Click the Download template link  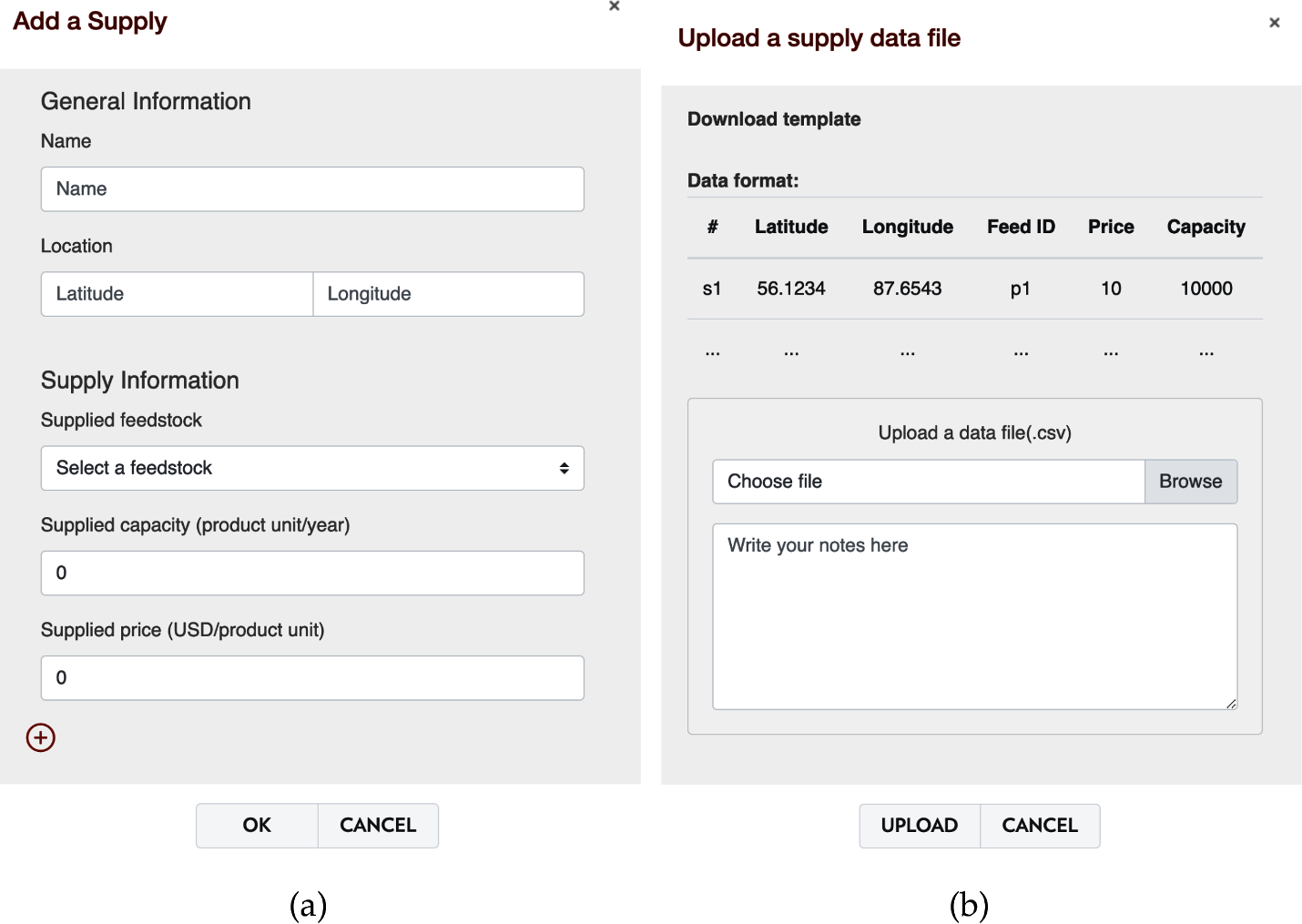774,119
